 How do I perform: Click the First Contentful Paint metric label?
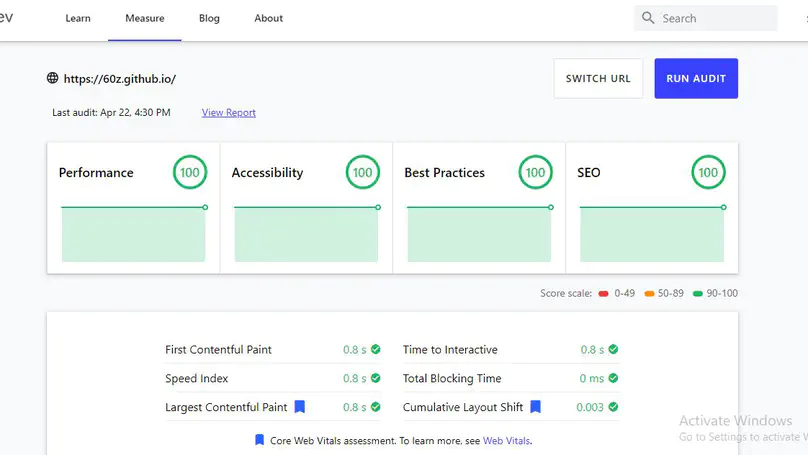tap(218, 349)
